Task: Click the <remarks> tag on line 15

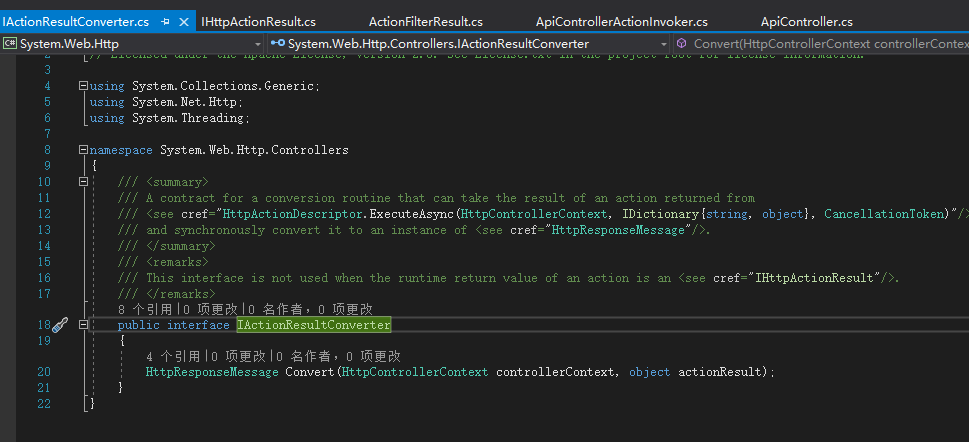Action: tap(177, 261)
